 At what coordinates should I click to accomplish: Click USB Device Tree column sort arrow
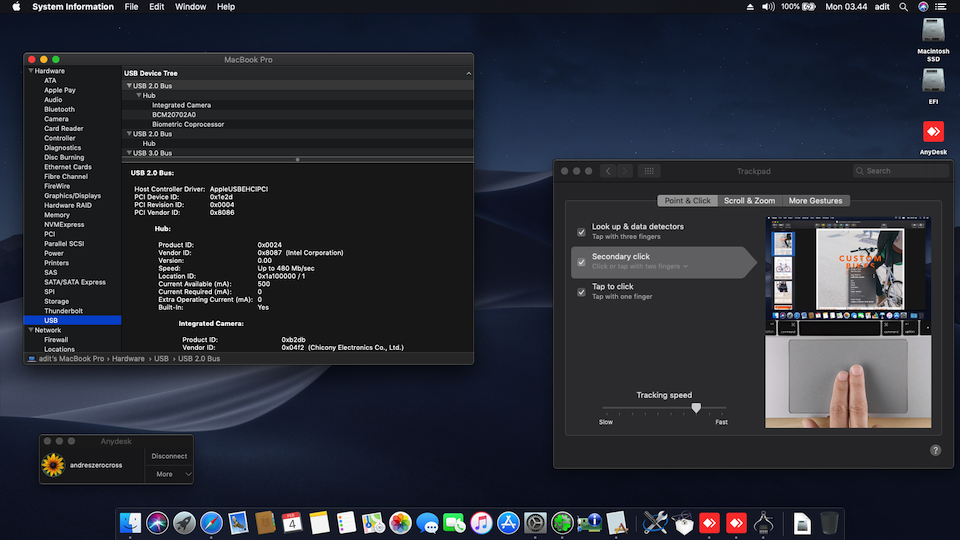[468, 73]
